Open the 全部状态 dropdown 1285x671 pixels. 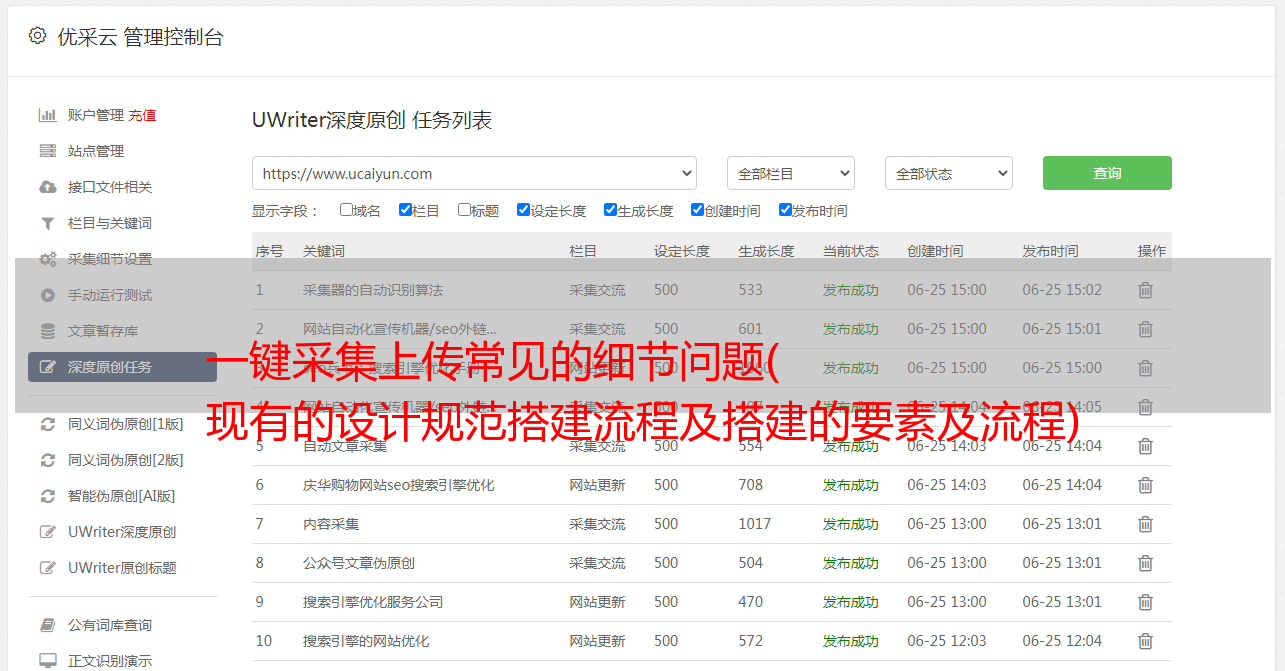[x=949, y=173]
